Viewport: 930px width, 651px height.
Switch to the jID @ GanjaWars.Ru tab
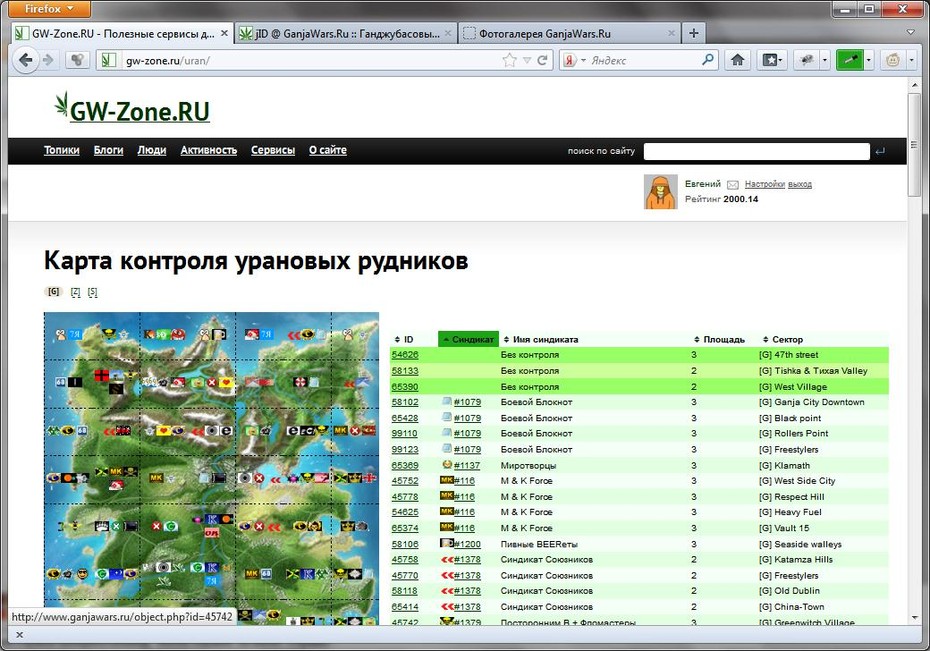click(x=345, y=34)
